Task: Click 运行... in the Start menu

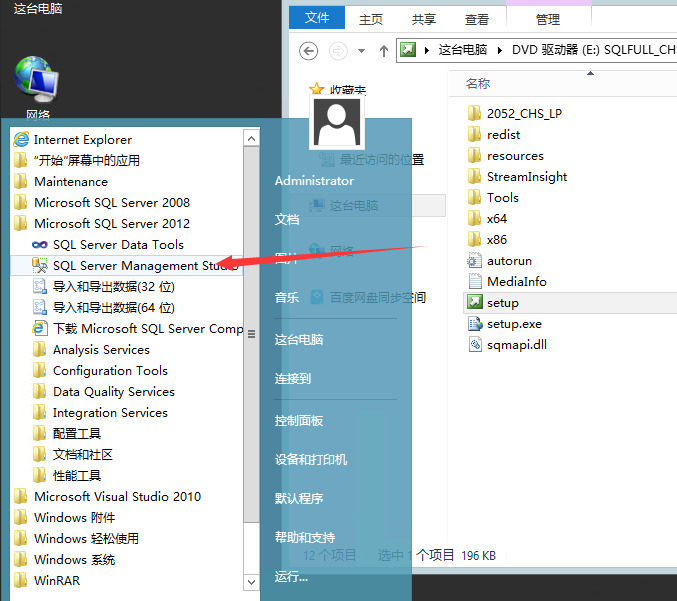Action: pyautogui.click(x=291, y=576)
